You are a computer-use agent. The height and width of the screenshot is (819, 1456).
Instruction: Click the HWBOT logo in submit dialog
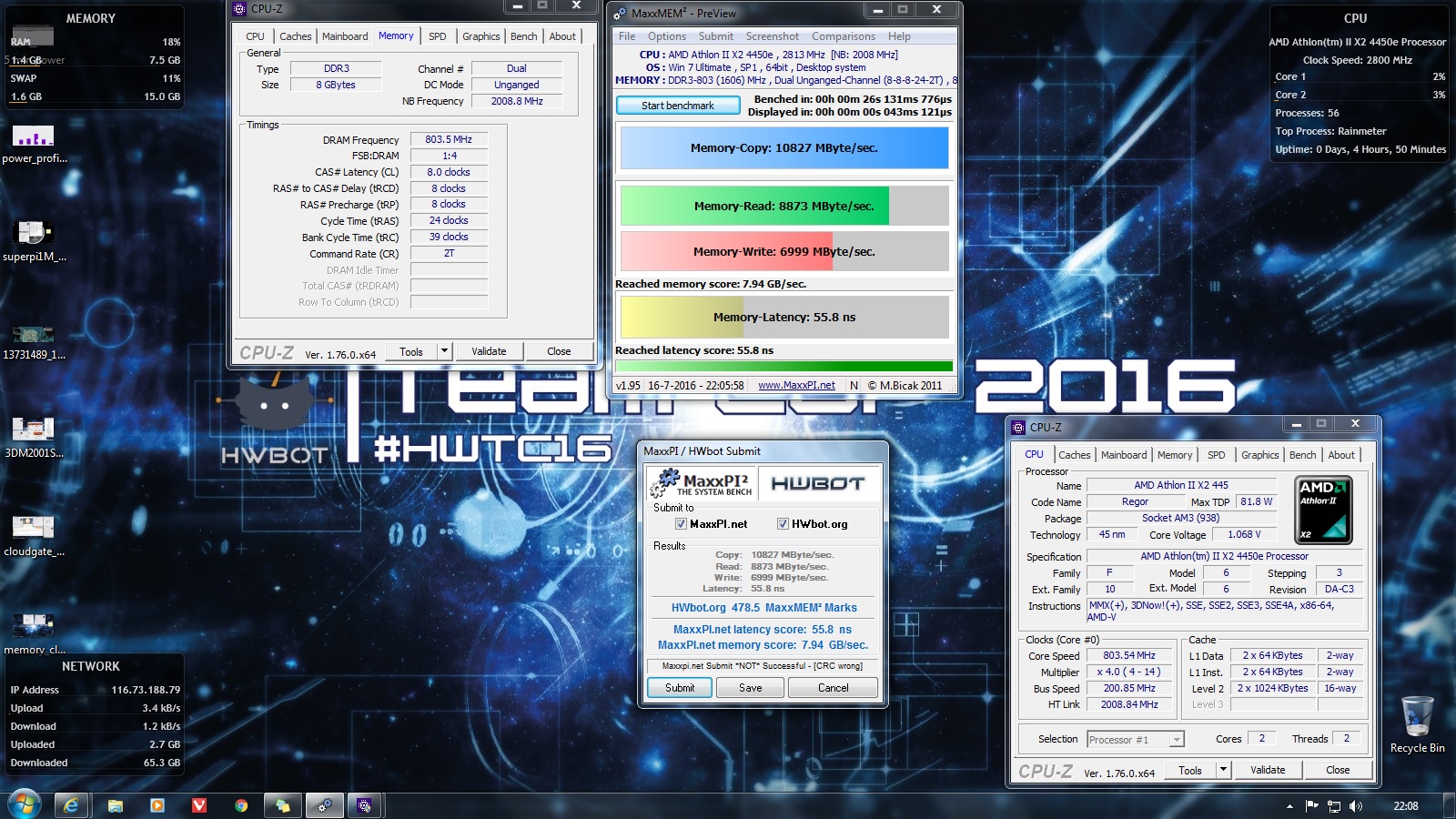(817, 483)
